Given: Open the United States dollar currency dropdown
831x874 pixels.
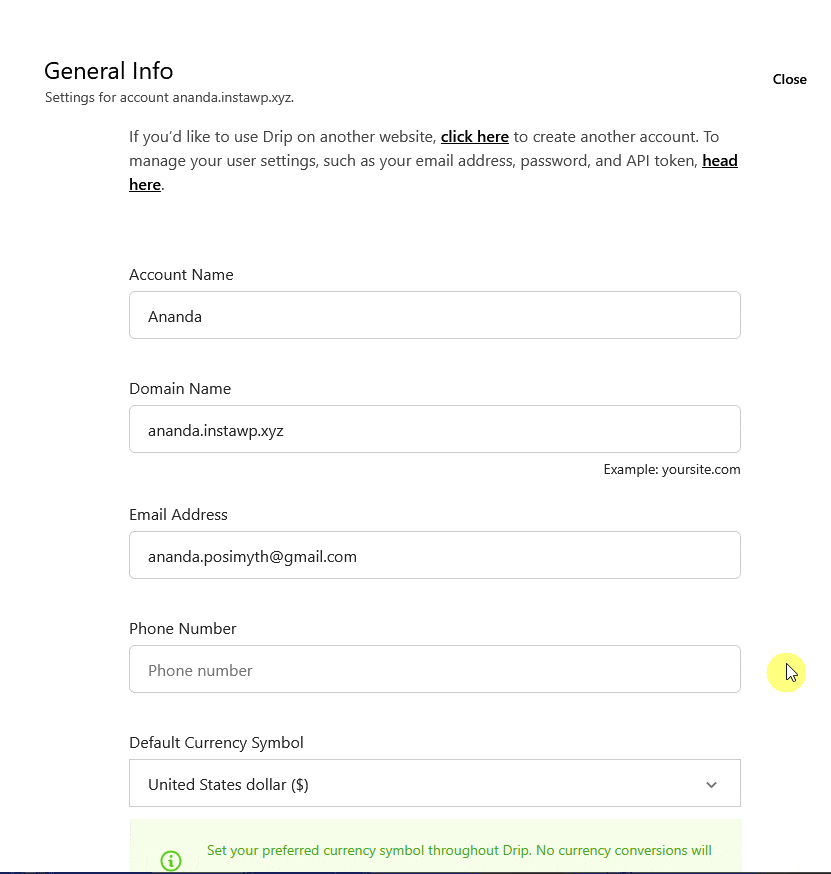Looking at the screenshot, I should tap(420, 783).
